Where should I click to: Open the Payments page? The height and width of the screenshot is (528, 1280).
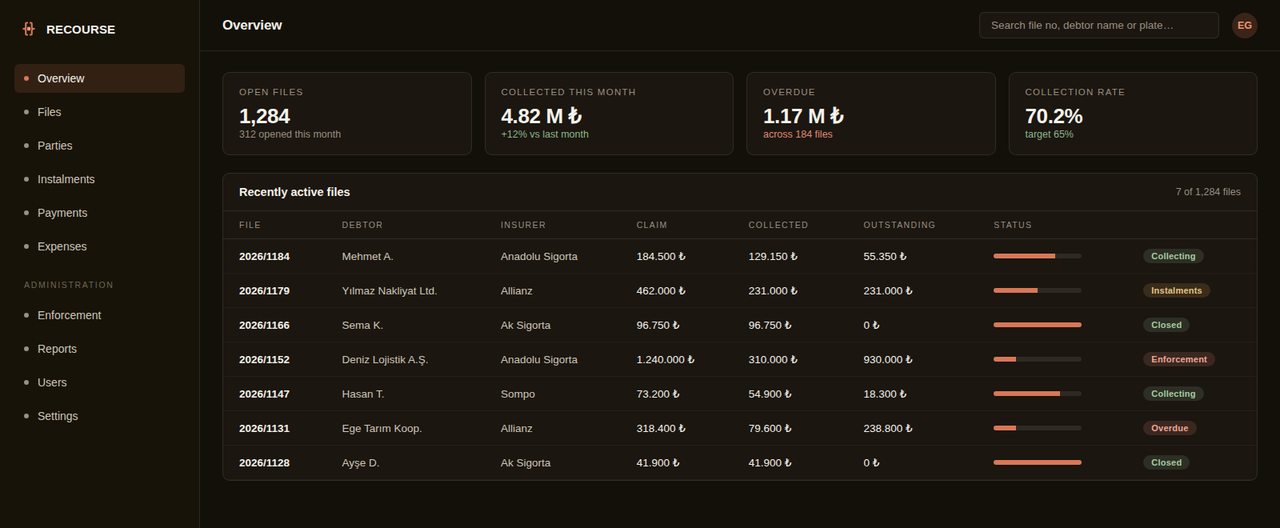(99, 213)
